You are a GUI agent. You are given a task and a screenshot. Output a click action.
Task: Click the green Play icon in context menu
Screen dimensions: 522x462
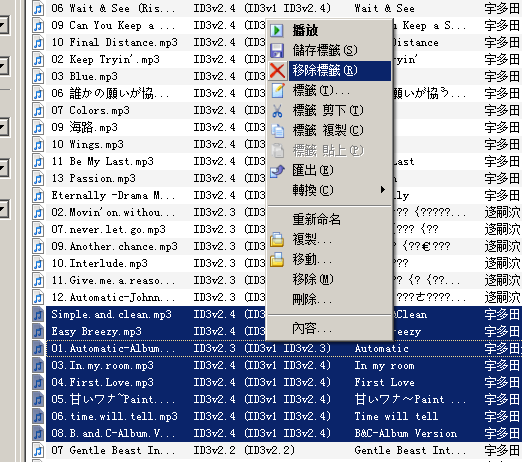277,30
